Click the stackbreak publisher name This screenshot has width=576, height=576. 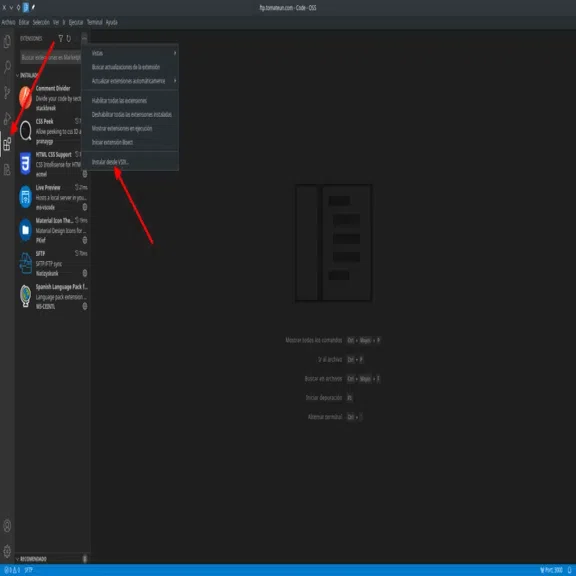[x=46, y=108]
